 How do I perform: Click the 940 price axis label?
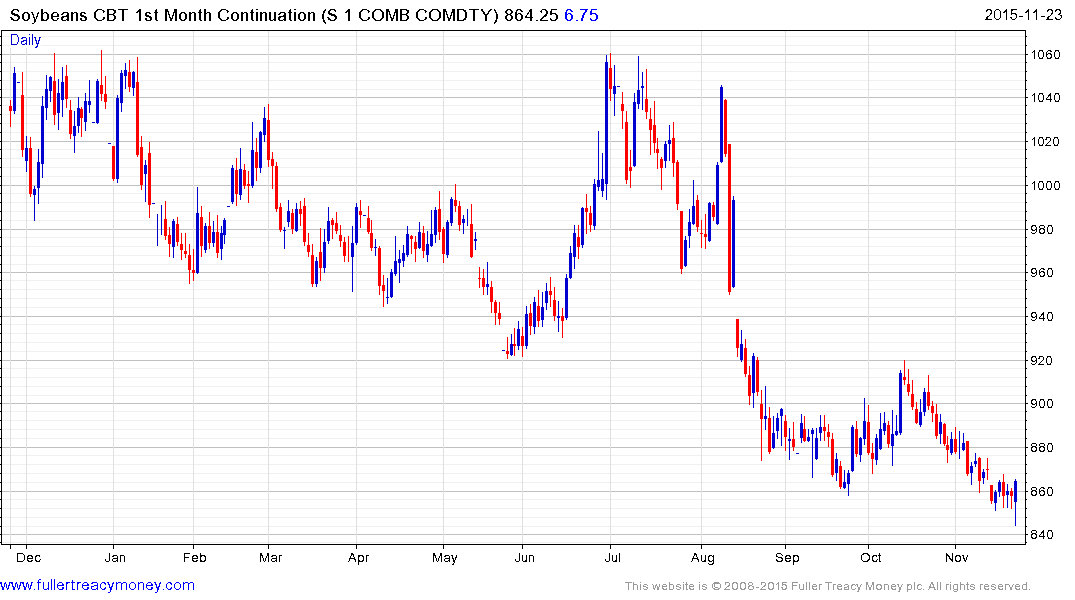pyautogui.click(x=1042, y=317)
